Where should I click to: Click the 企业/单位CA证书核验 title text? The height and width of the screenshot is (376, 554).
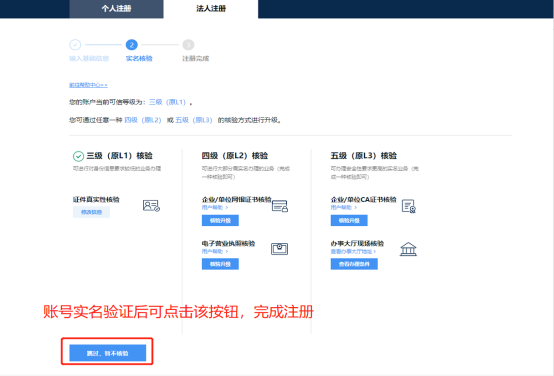coord(364,200)
